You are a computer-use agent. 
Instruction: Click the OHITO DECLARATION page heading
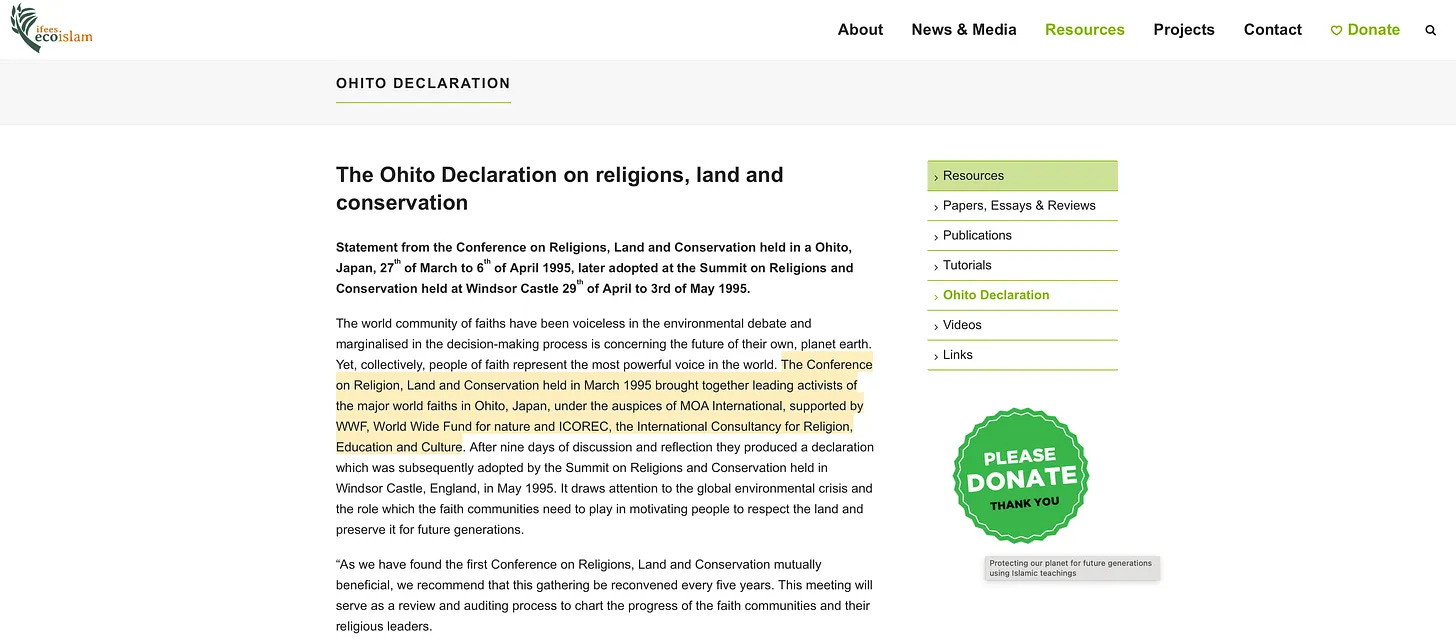point(423,83)
